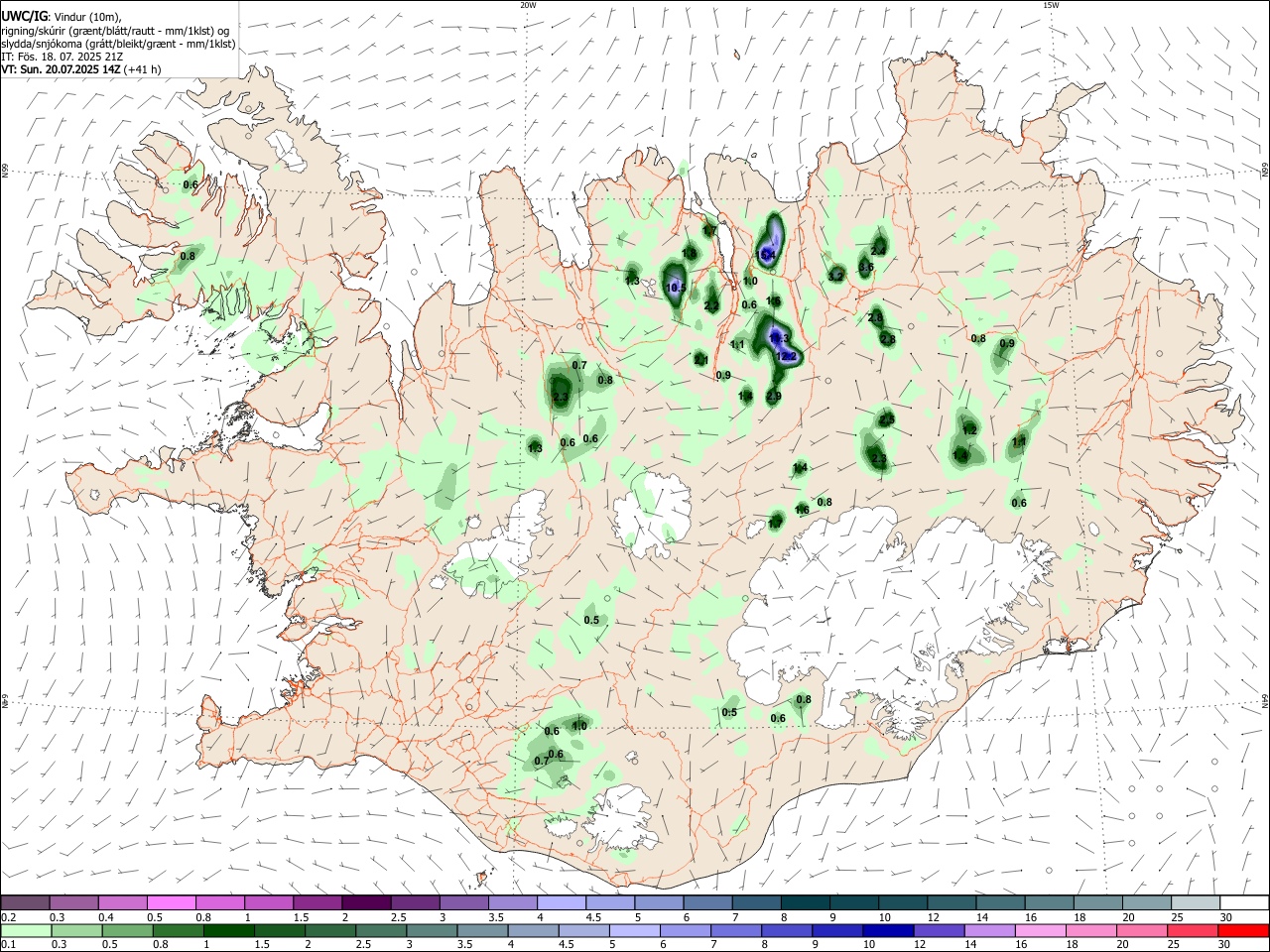
Task: Select rain legend lilac swatch between 14 and 16
Action: coord(988,931)
